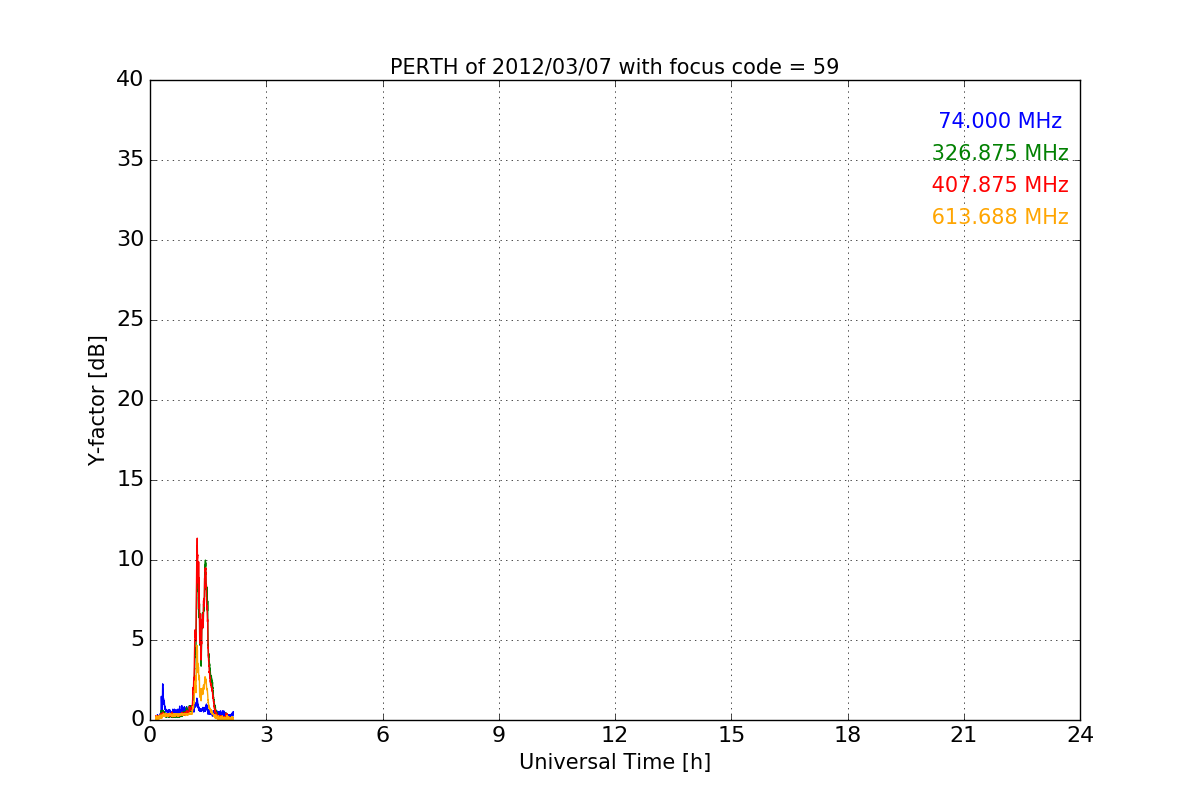The height and width of the screenshot is (800, 1200).
Task: Click the Y-factor [dB] axis label
Action: click(97, 400)
